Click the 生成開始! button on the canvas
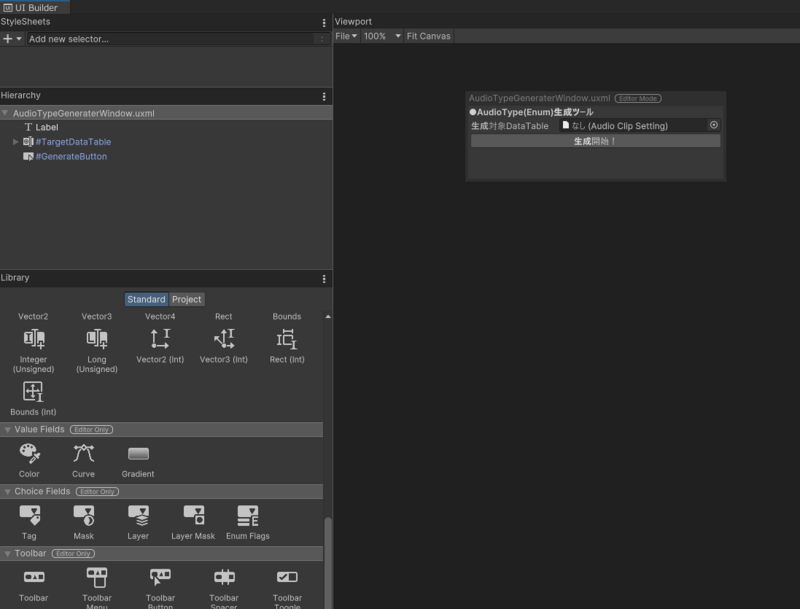Viewport: 800px width, 609px height. pyautogui.click(x=594, y=139)
